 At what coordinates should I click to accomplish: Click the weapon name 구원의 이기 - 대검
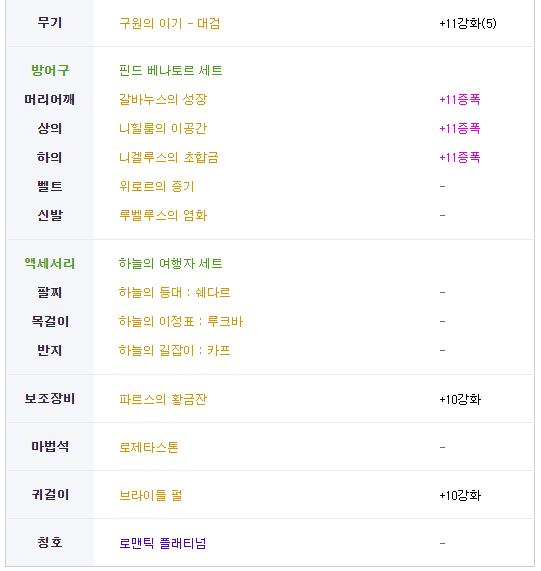(x=170, y=23)
